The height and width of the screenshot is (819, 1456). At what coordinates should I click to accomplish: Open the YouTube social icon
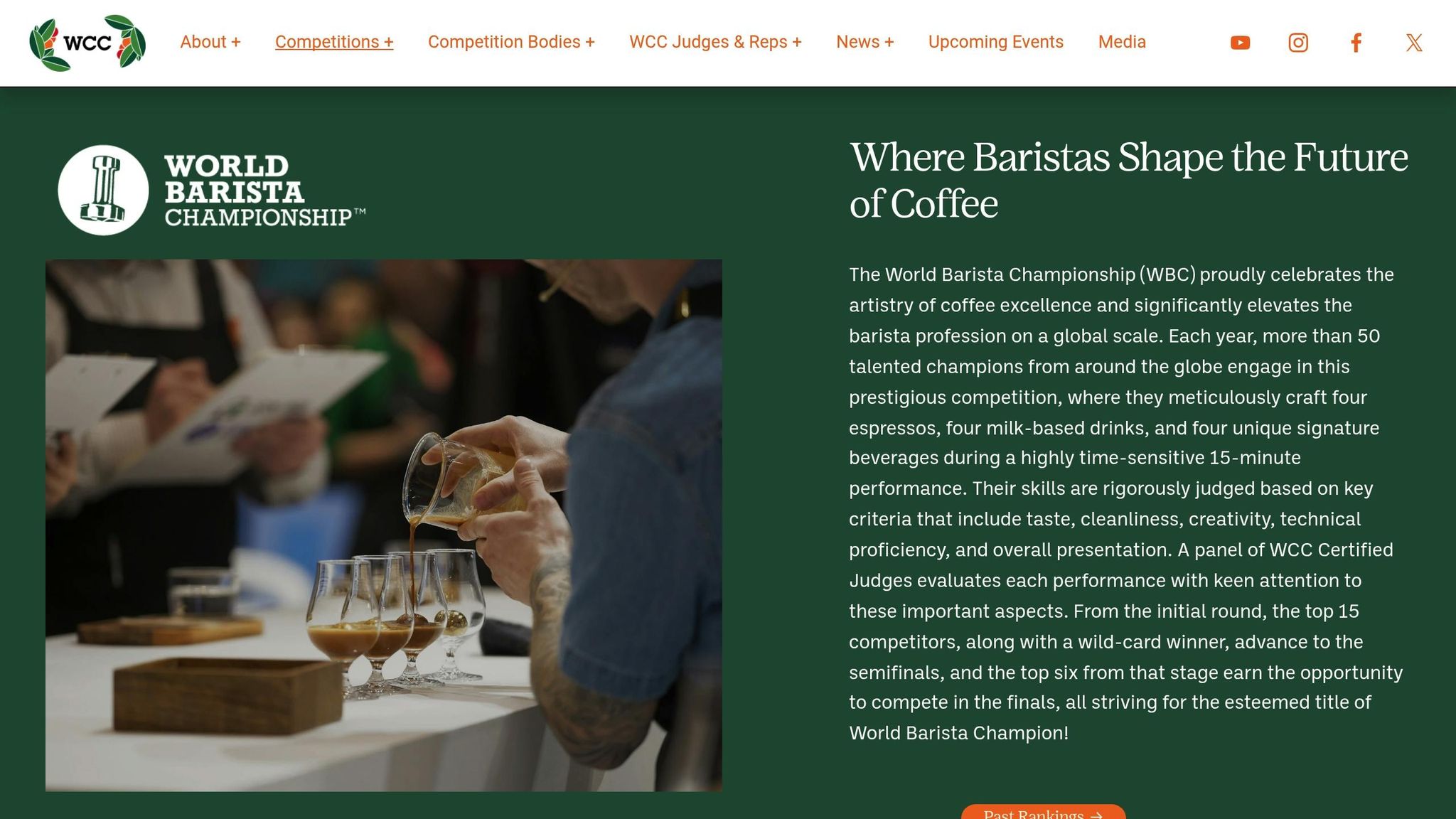[x=1240, y=43]
